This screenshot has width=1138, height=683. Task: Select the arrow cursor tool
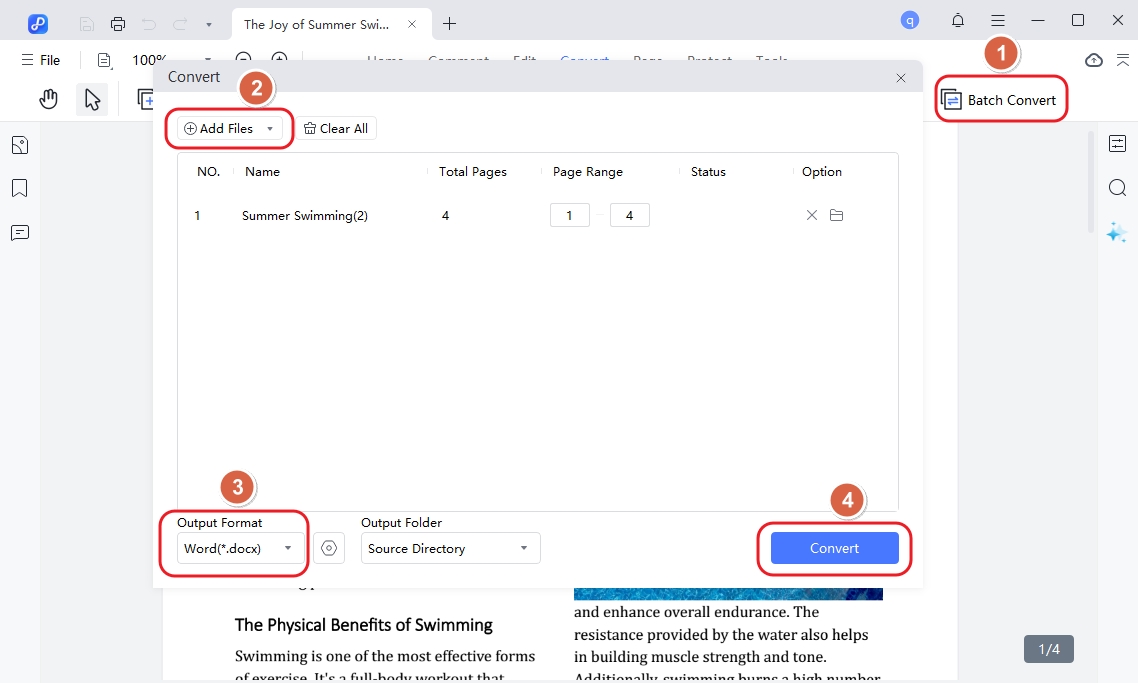click(x=92, y=99)
